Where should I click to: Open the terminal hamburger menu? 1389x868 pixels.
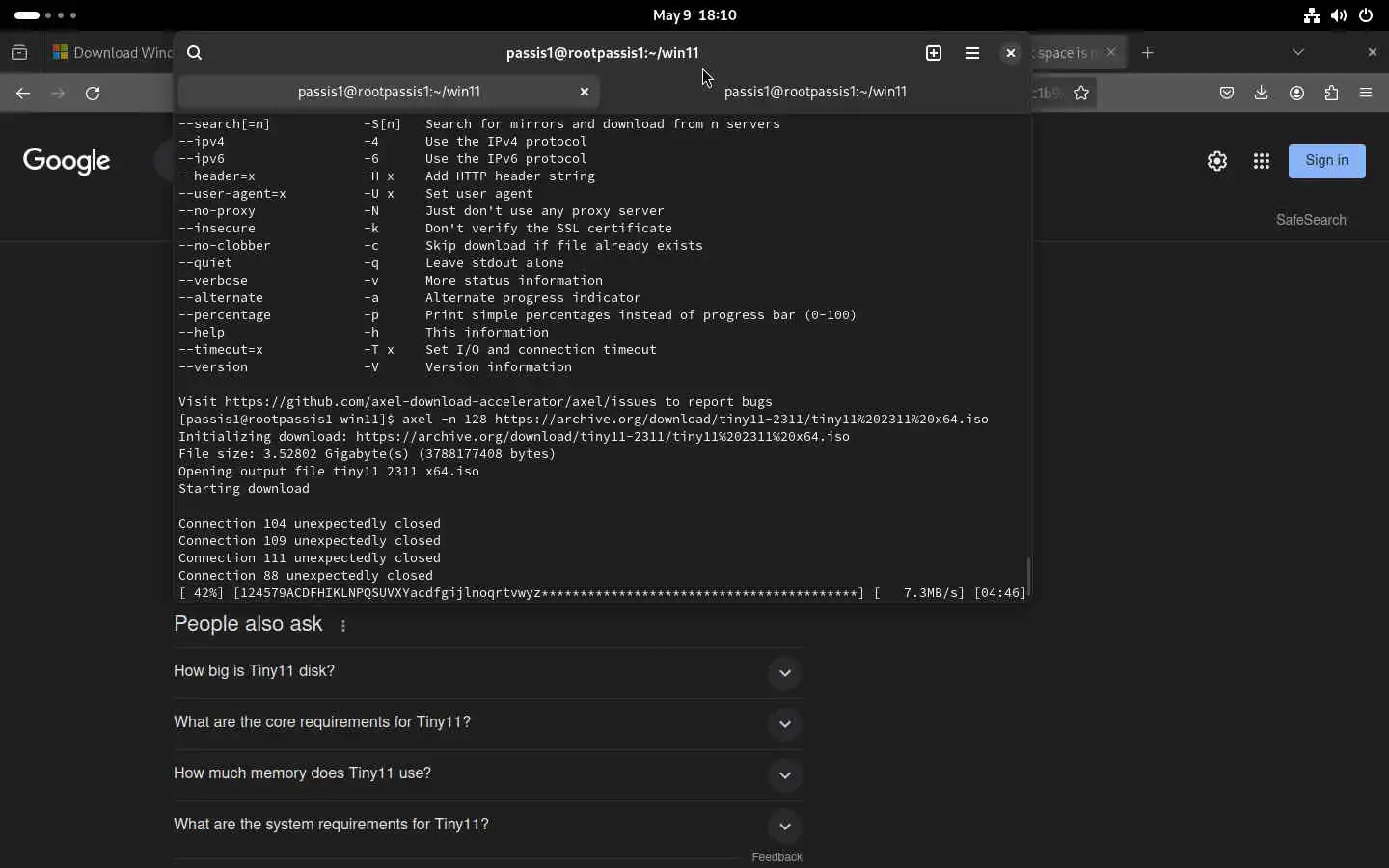(972, 53)
